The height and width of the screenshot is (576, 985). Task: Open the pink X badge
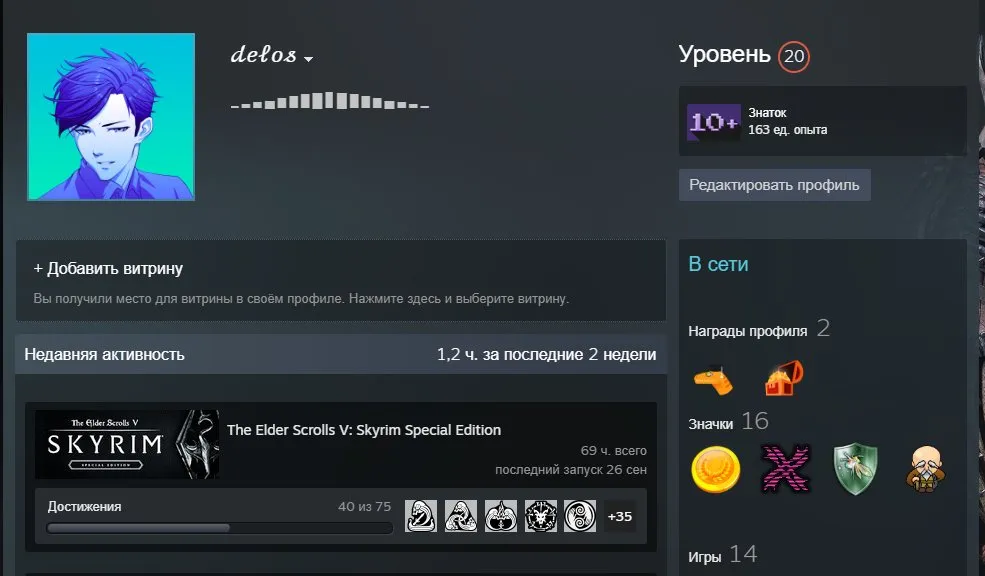[785, 469]
